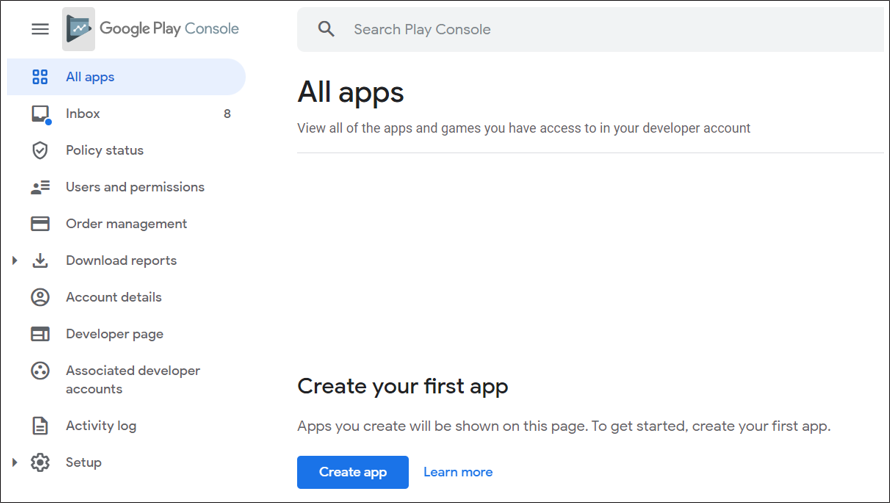
Task: Expand the Setup section arrow
Action: pyautogui.click(x=14, y=463)
